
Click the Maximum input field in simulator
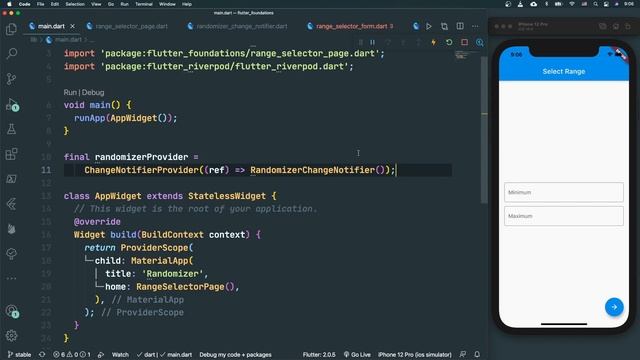564,216
